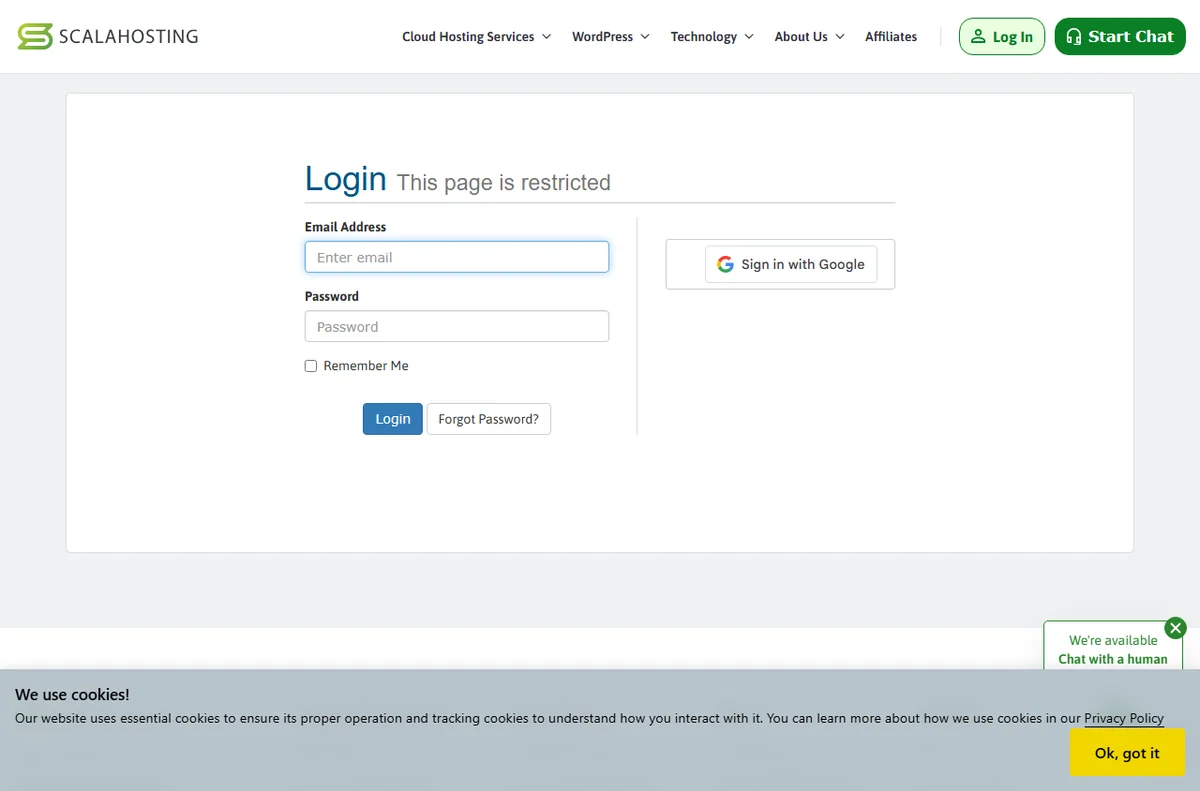Click the Login page heading
This screenshot has height=791, width=1200.
point(346,179)
